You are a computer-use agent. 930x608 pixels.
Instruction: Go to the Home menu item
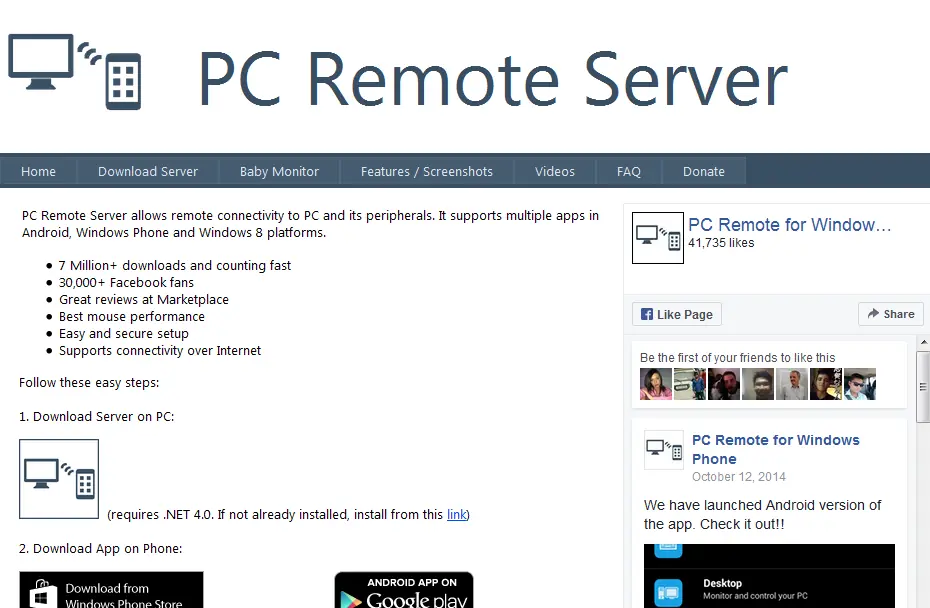tap(39, 171)
